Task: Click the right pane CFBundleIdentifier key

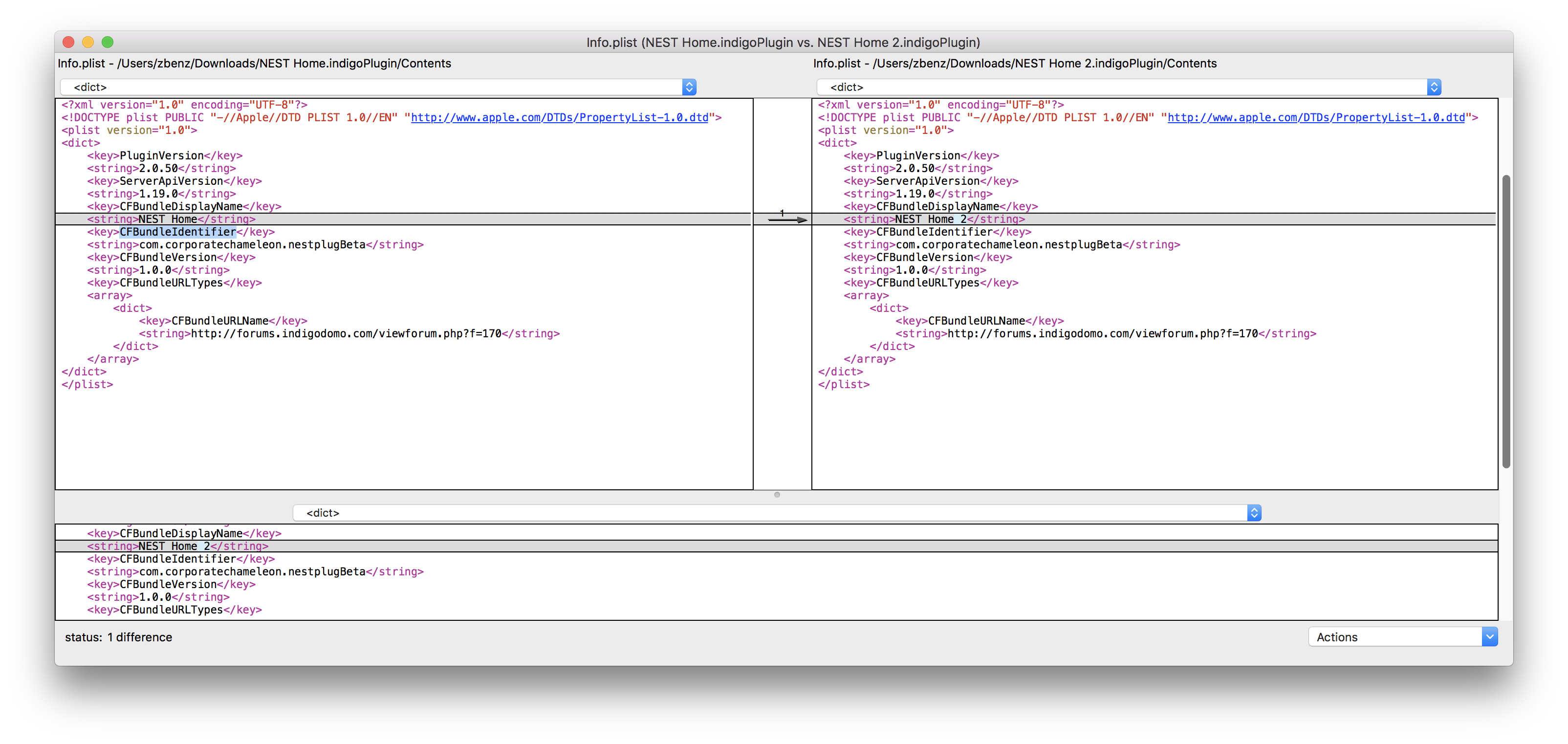Action: (x=937, y=232)
